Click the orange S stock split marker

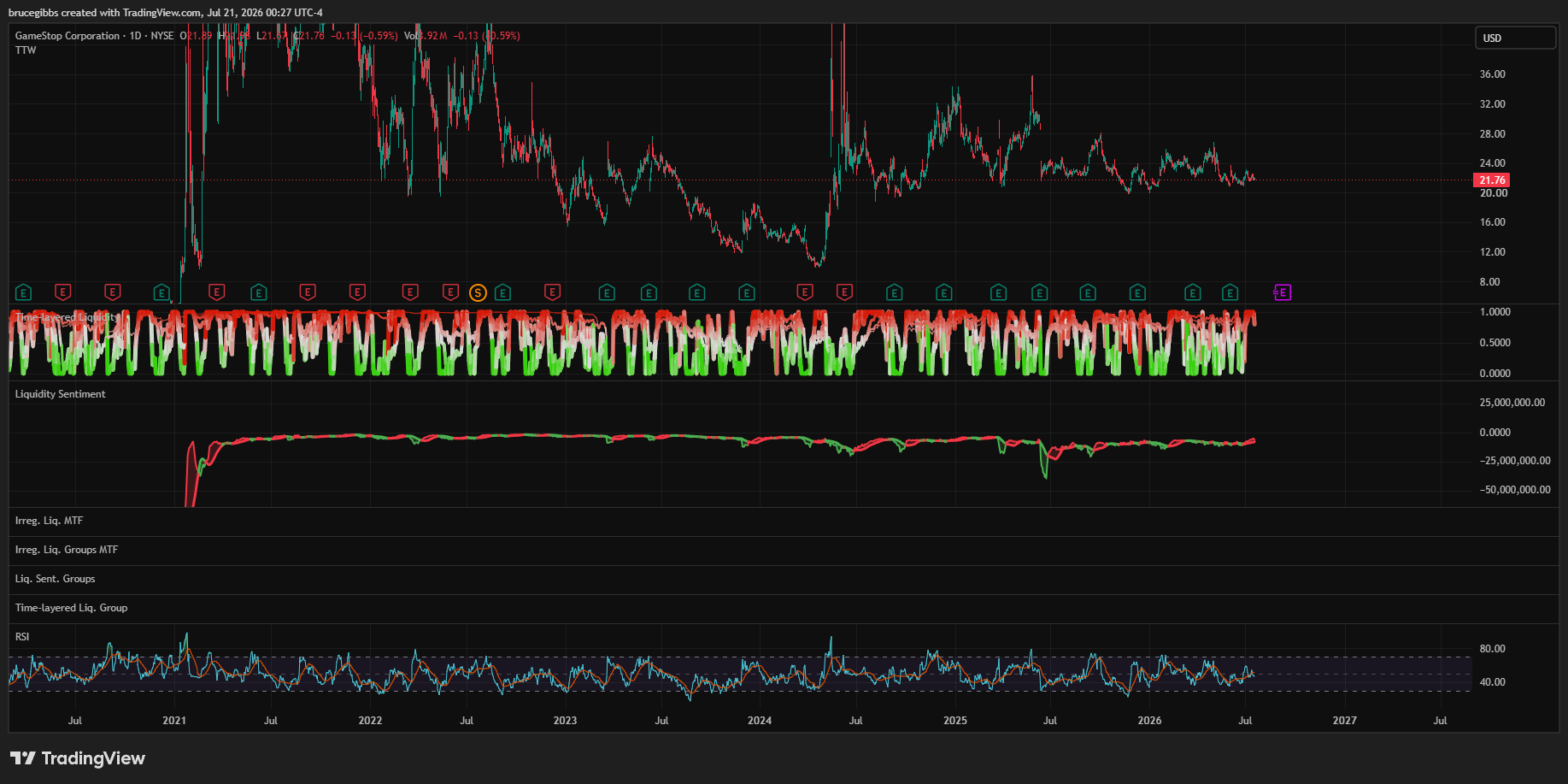[x=478, y=293]
